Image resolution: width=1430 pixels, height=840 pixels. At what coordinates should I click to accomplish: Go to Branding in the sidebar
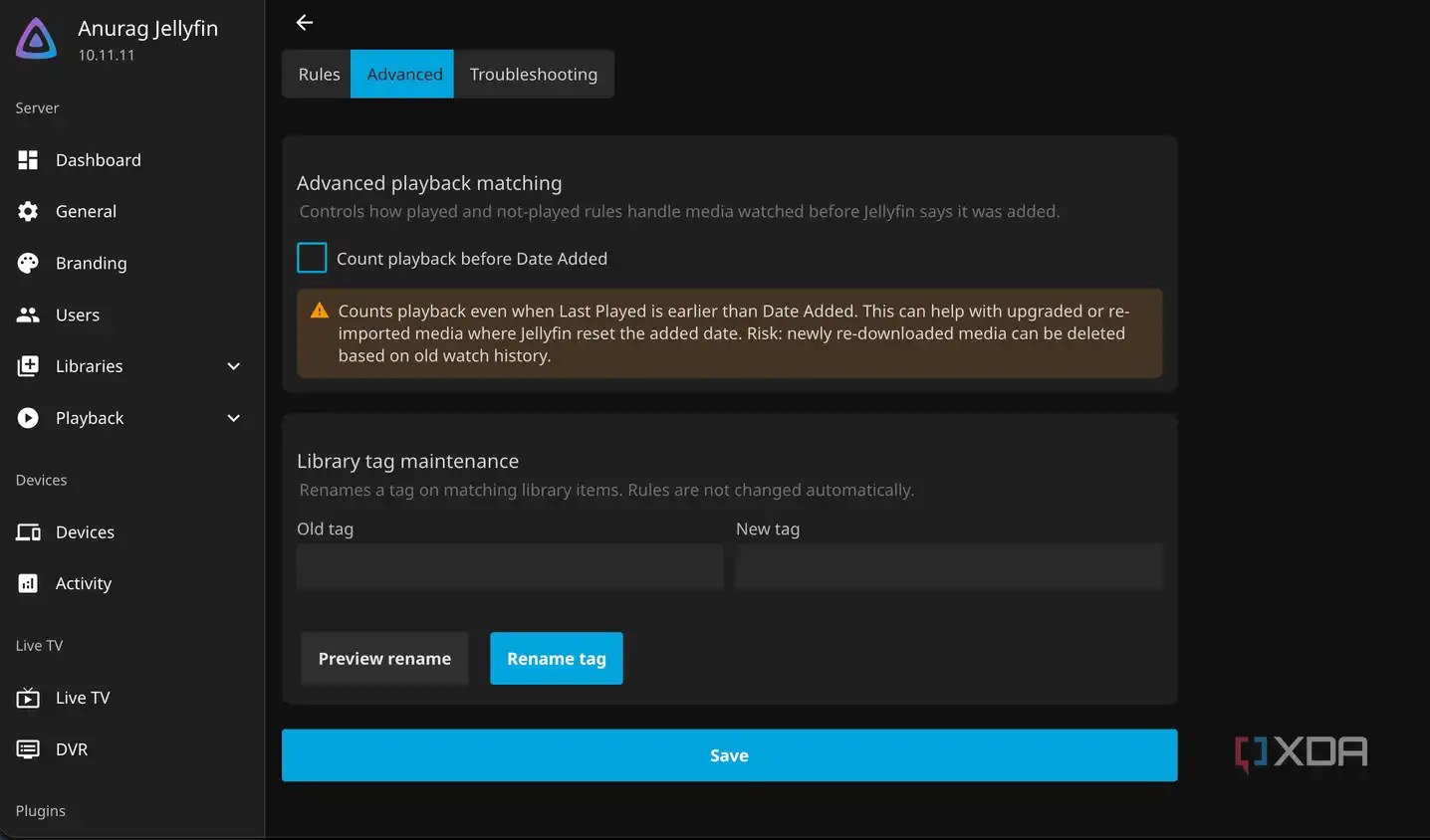(x=92, y=263)
